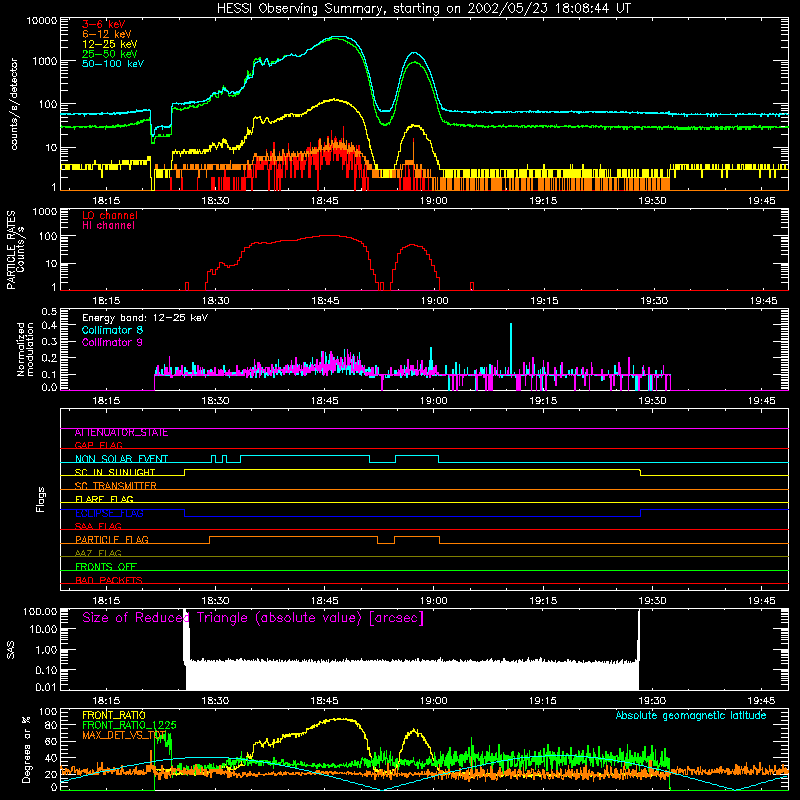Select the 'PARTICLE_FLAG' flag label
The image size is (800, 800).
(112, 540)
